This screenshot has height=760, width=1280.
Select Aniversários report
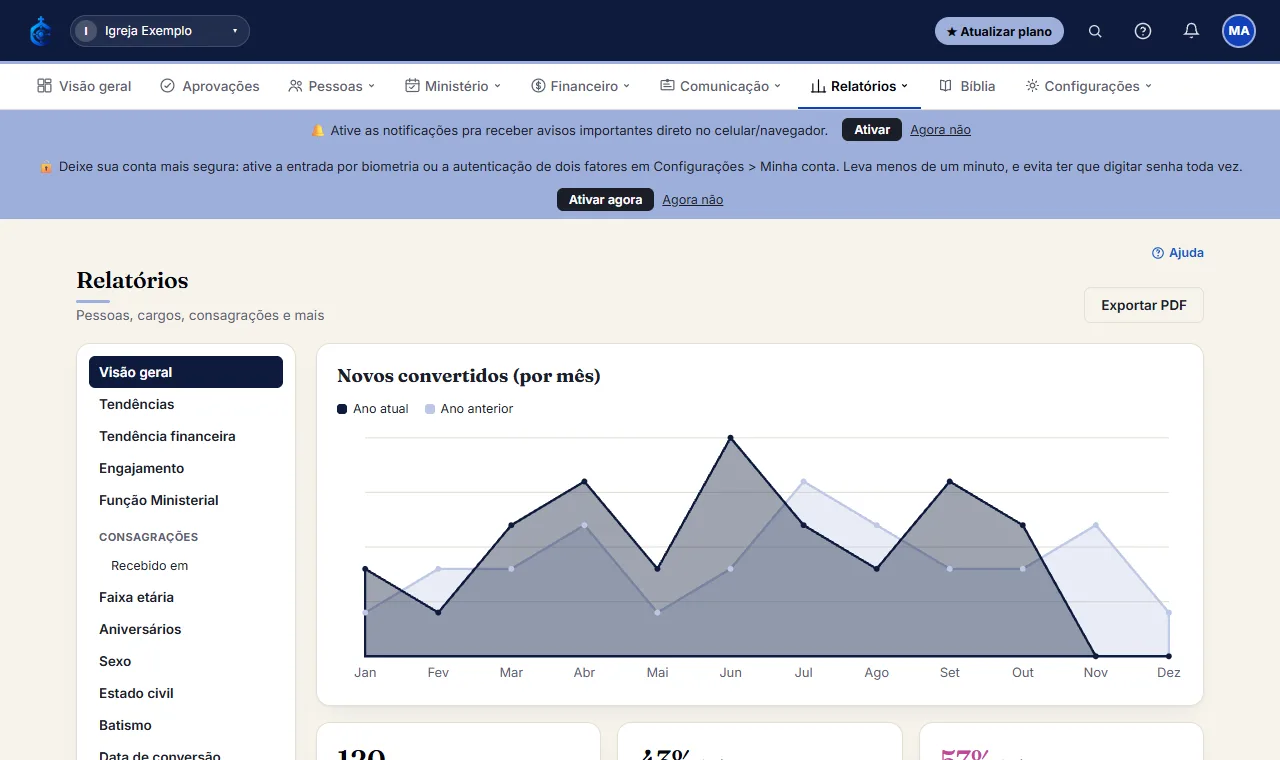(x=186, y=629)
